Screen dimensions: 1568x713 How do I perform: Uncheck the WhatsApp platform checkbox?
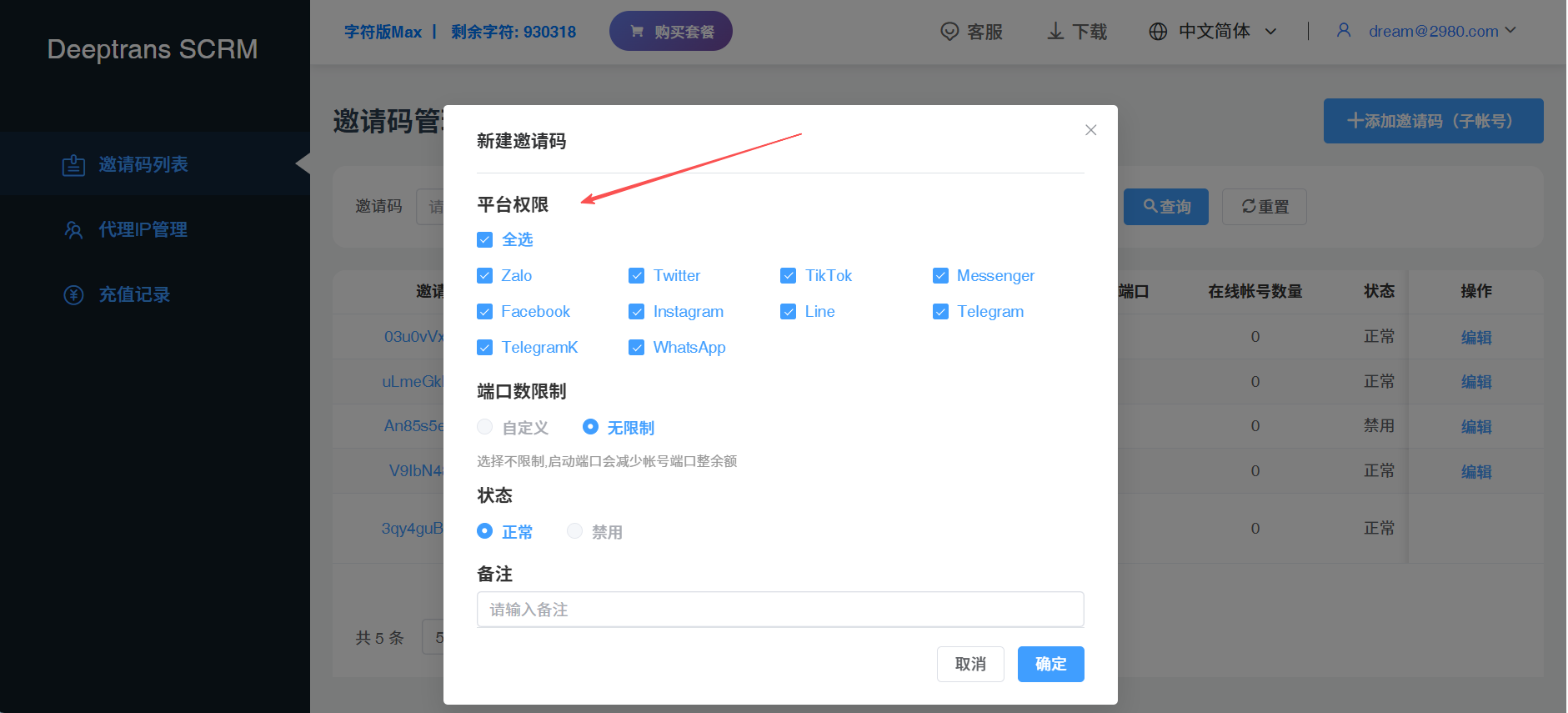[636, 348]
